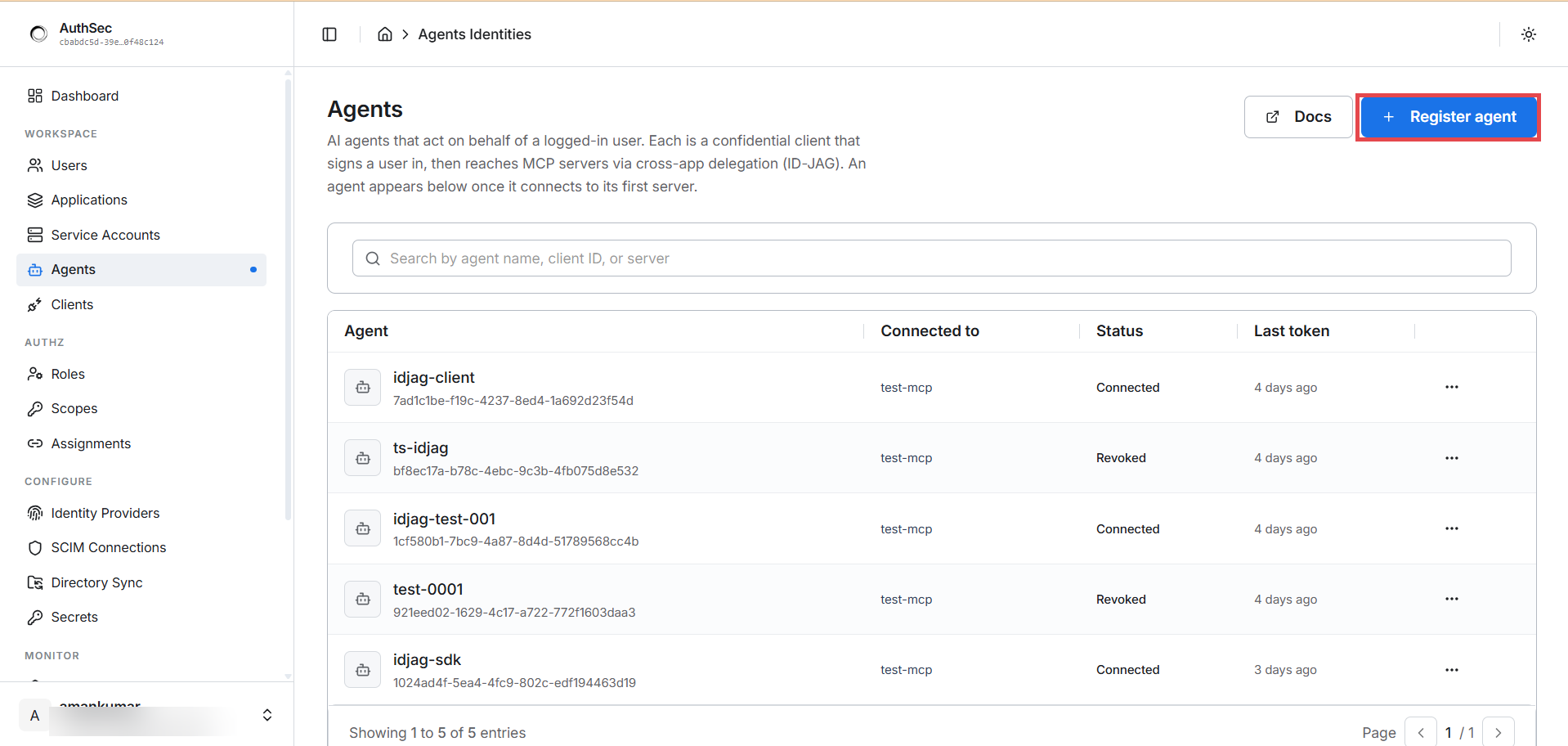Open actions menu for test-0001

tap(1451, 599)
